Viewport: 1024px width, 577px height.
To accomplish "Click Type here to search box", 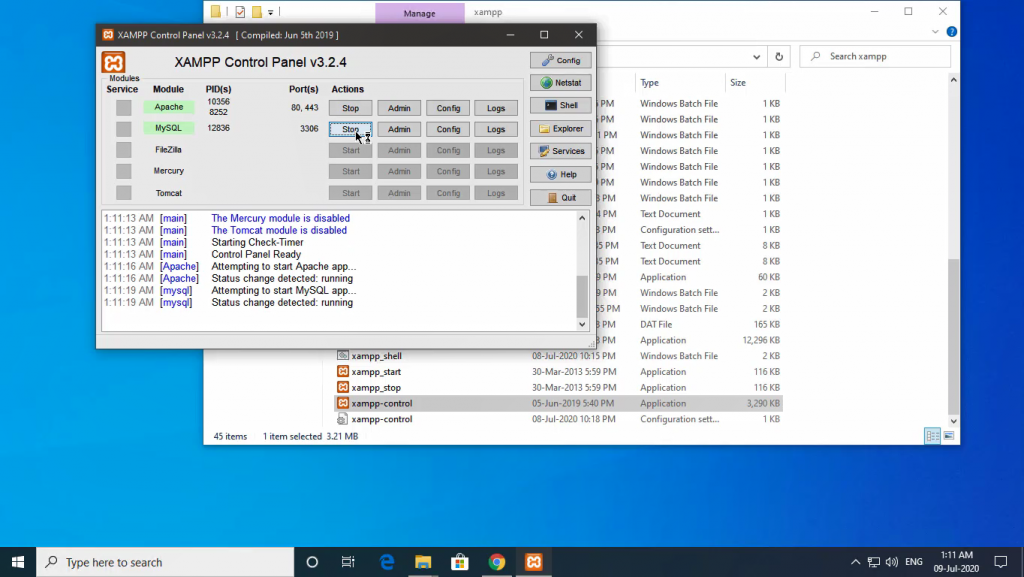I will (x=165, y=562).
